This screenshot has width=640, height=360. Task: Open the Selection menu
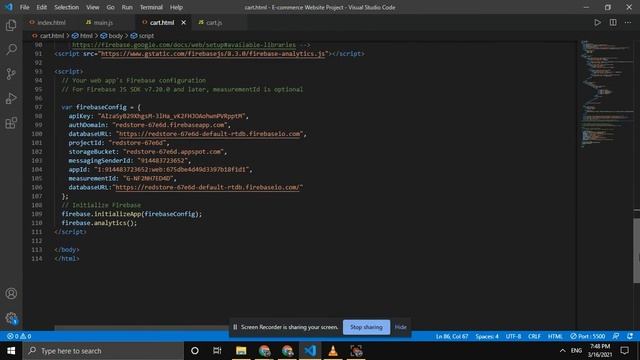[67, 7]
